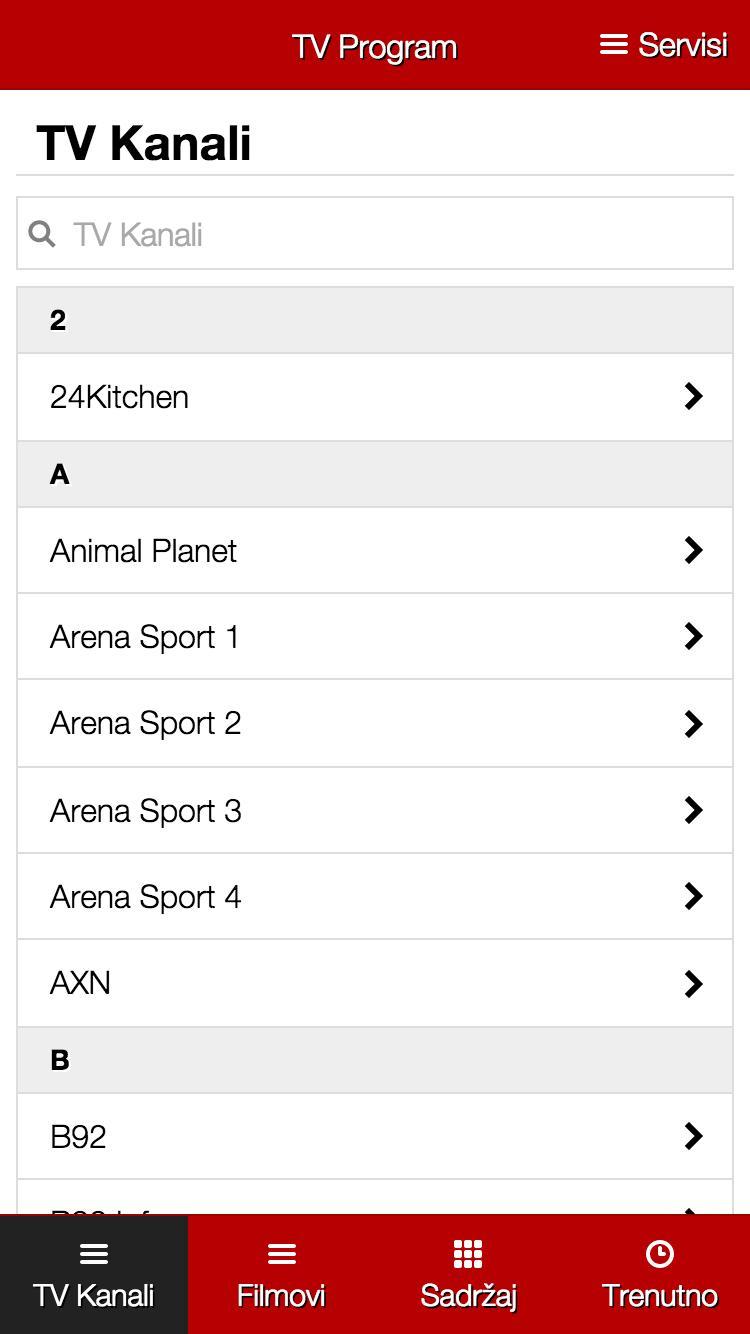Open the 24Kitchen channel chevron

click(693, 397)
